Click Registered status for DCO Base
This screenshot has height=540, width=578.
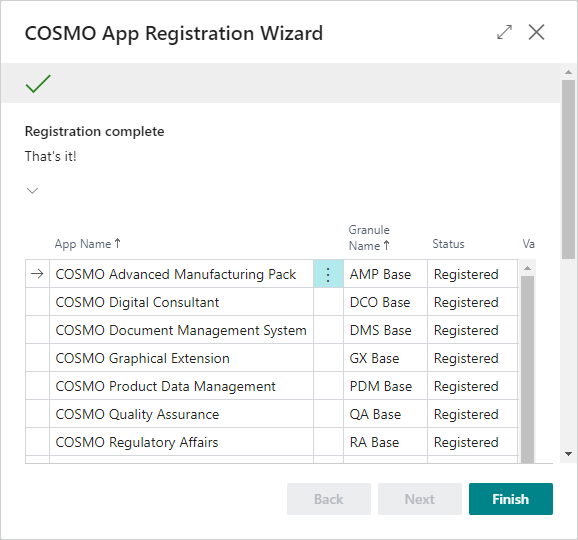click(x=473, y=302)
